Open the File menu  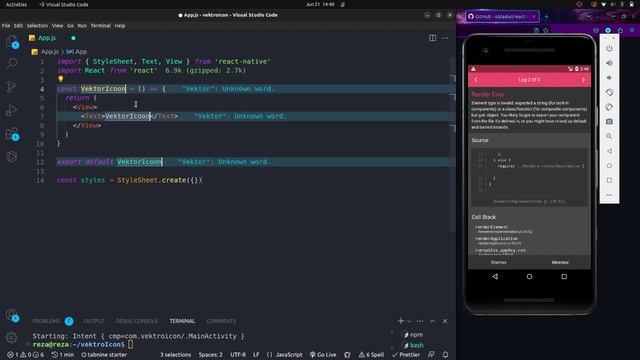[6, 26]
